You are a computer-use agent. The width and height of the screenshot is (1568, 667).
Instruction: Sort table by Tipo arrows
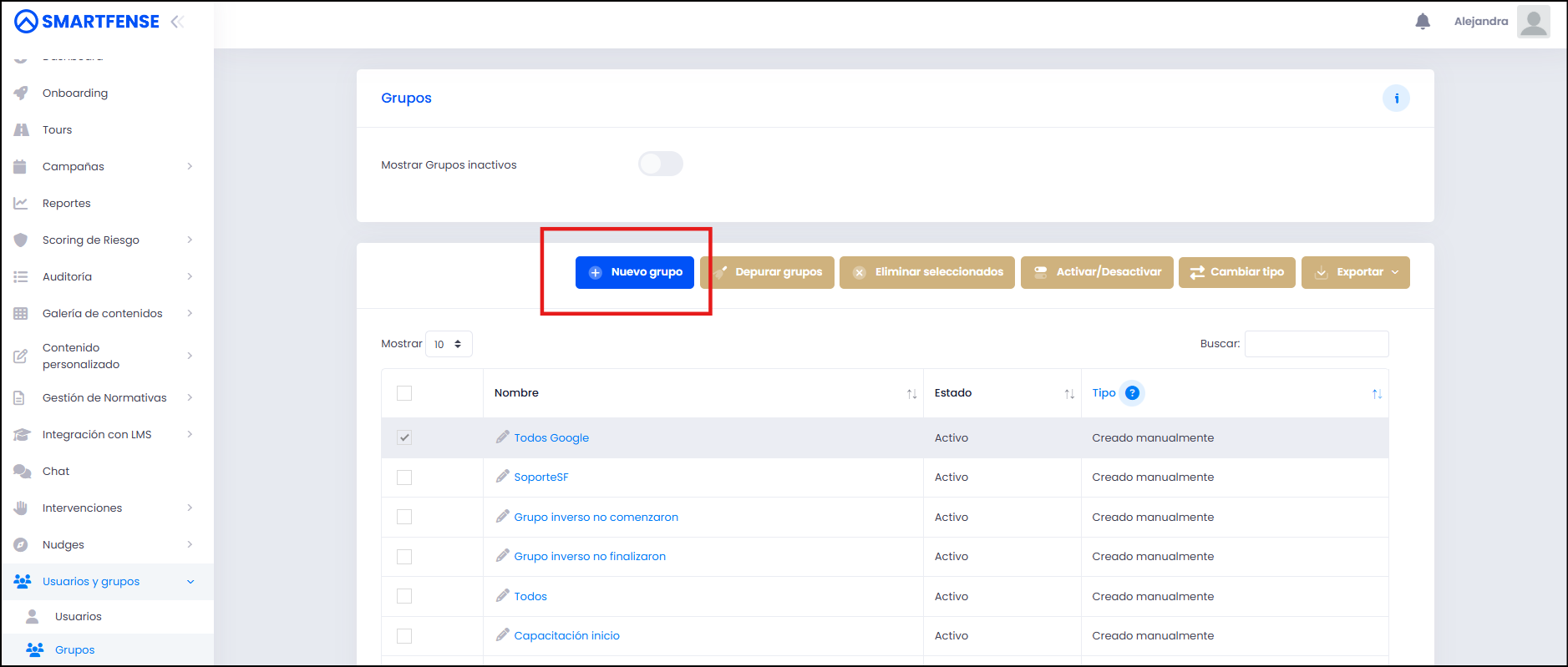[1377, 394]
